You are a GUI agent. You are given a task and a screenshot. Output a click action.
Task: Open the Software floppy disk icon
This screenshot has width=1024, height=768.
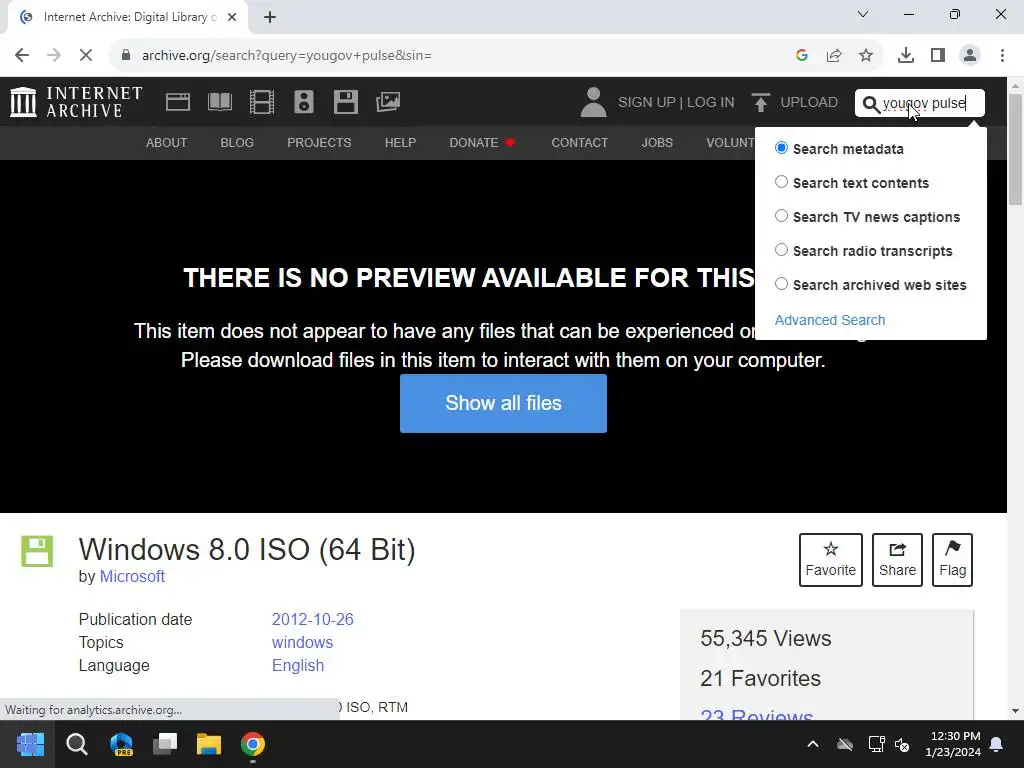[345, 102]
